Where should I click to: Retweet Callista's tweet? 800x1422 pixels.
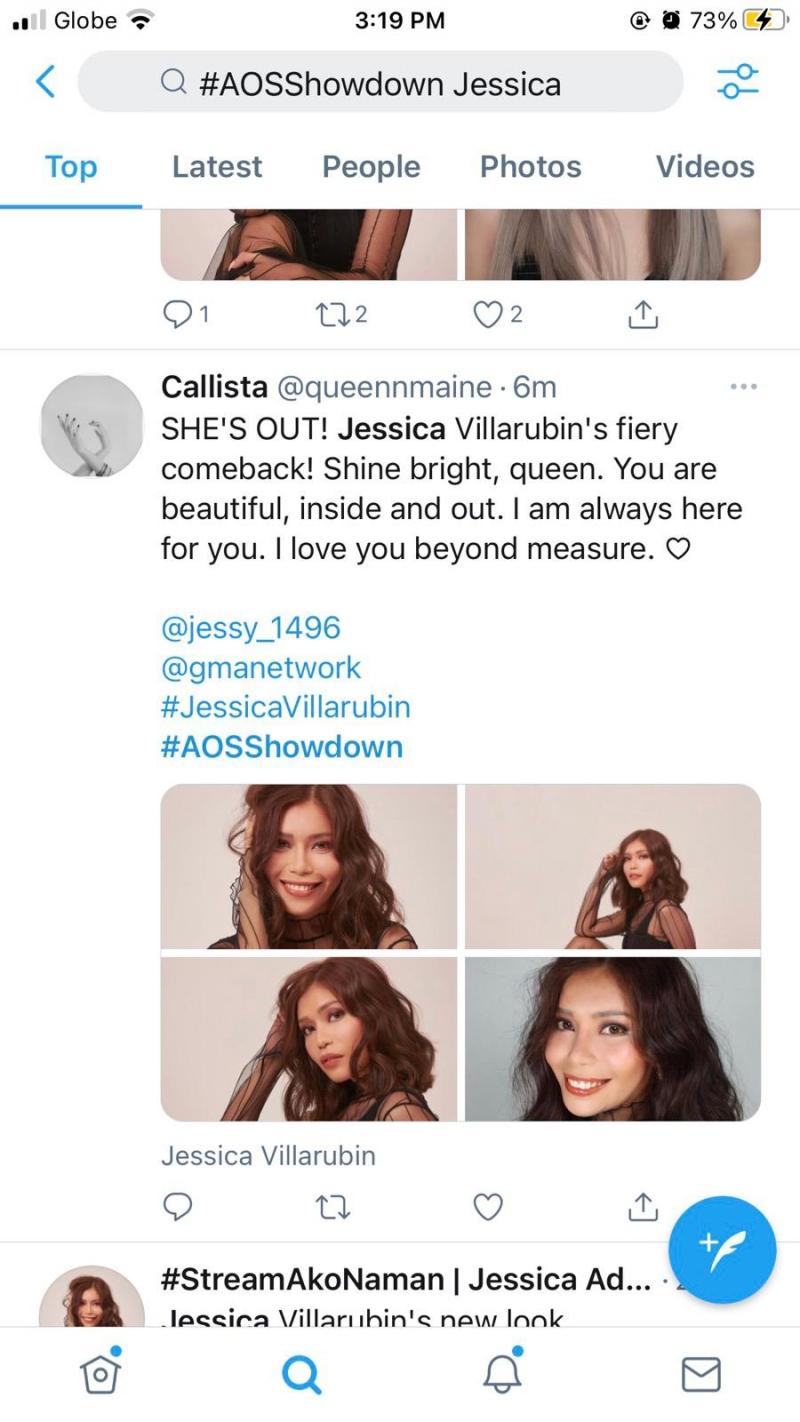point(333,1207)
